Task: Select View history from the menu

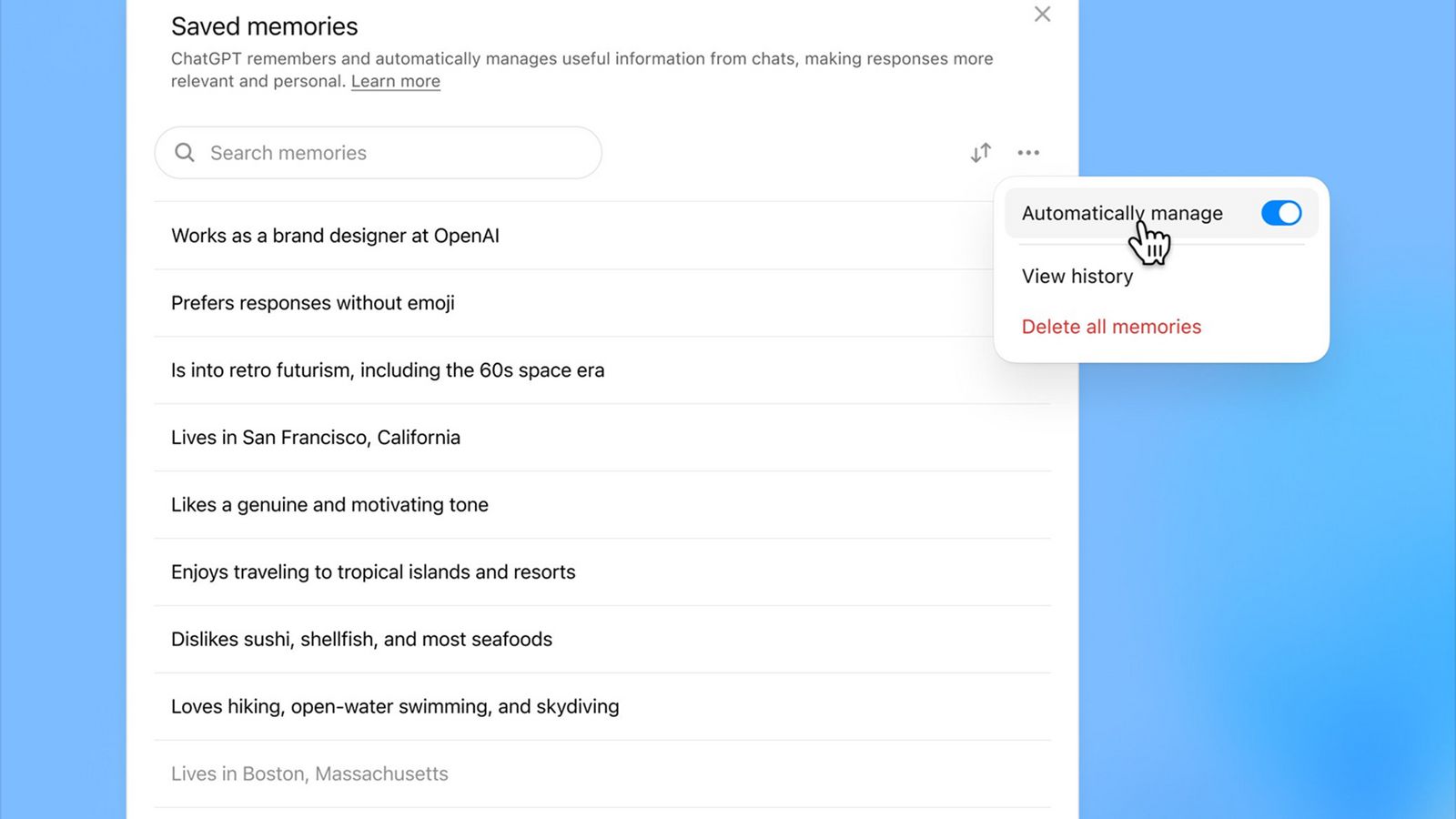Action: [1077, 276]
